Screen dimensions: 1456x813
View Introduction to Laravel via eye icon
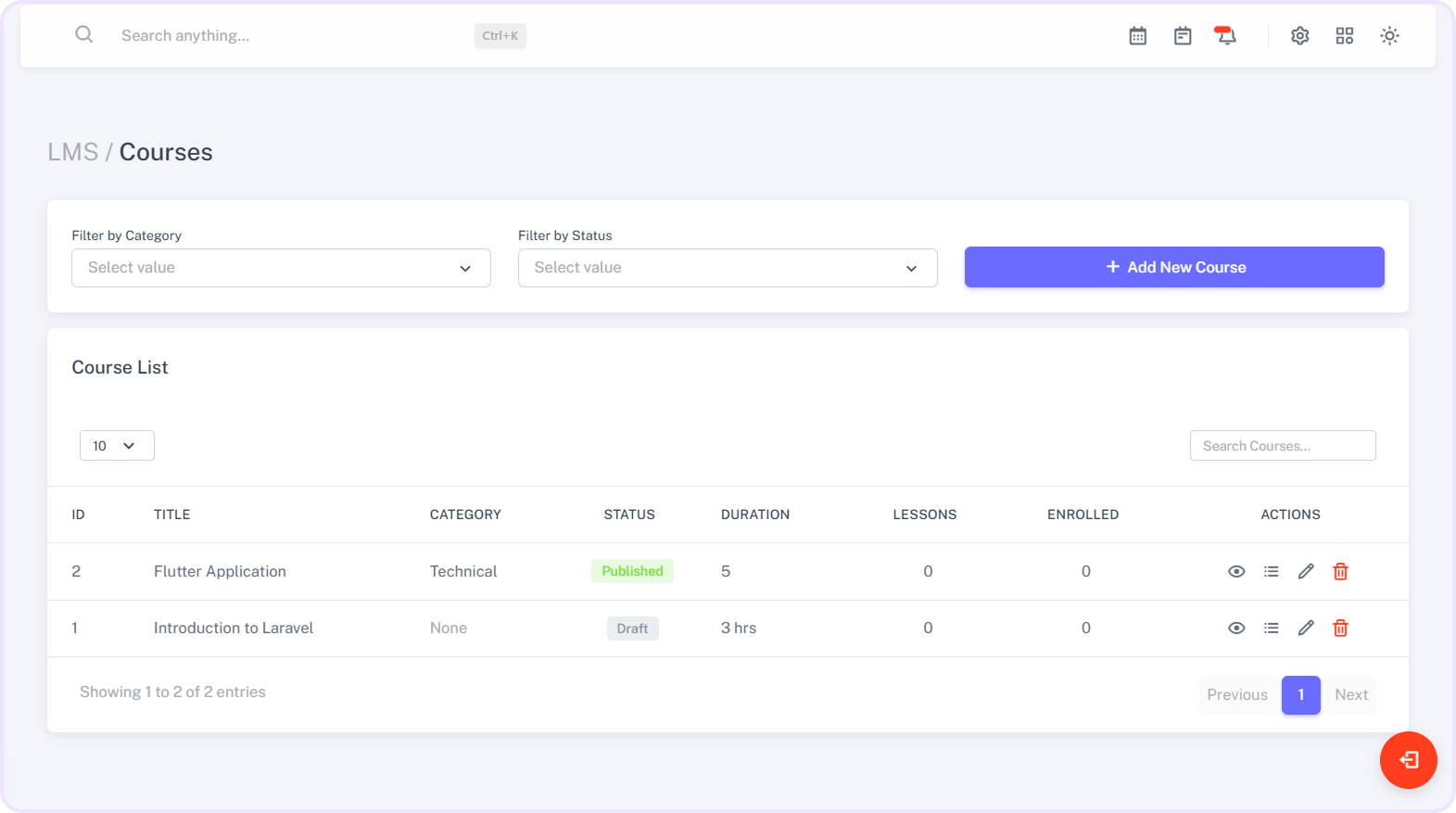click(x=1236, y=629)
